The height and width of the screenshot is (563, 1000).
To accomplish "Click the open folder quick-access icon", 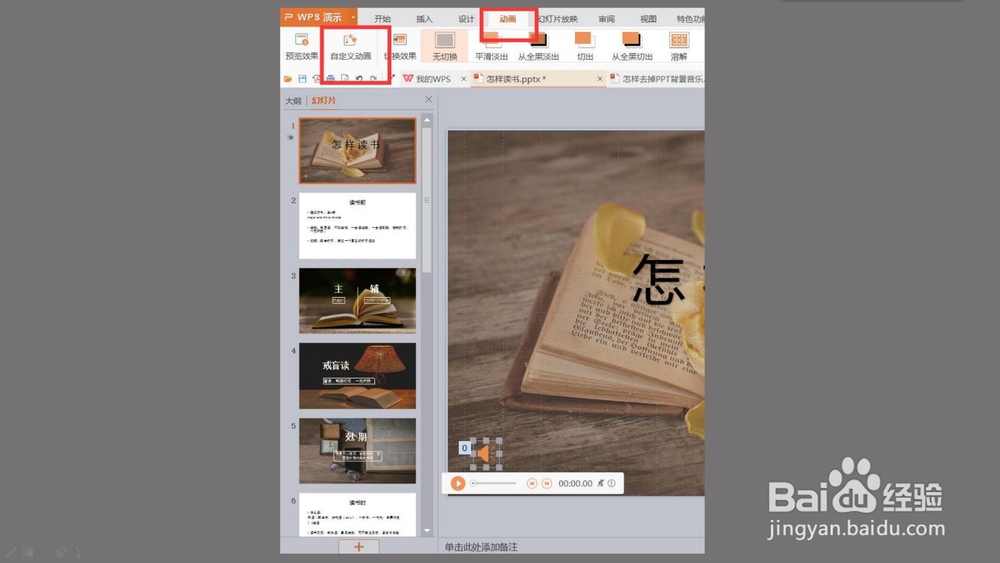I will pyautogui.click(x=288, y=79).
